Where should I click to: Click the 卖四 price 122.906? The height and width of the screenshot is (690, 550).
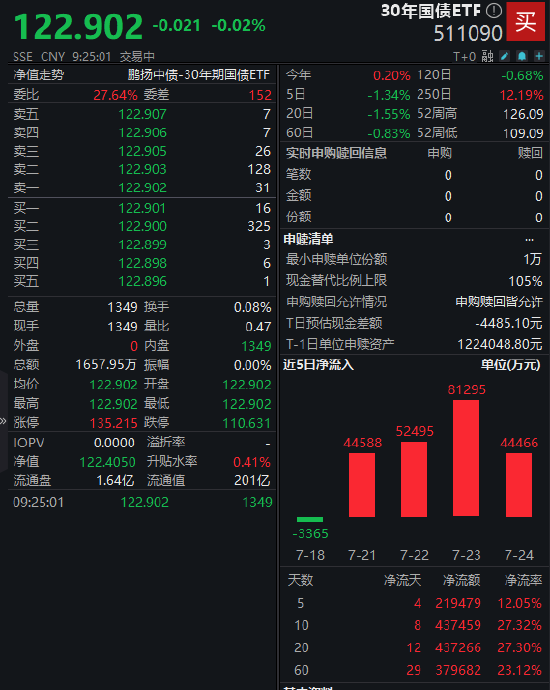tap(143, 133)
